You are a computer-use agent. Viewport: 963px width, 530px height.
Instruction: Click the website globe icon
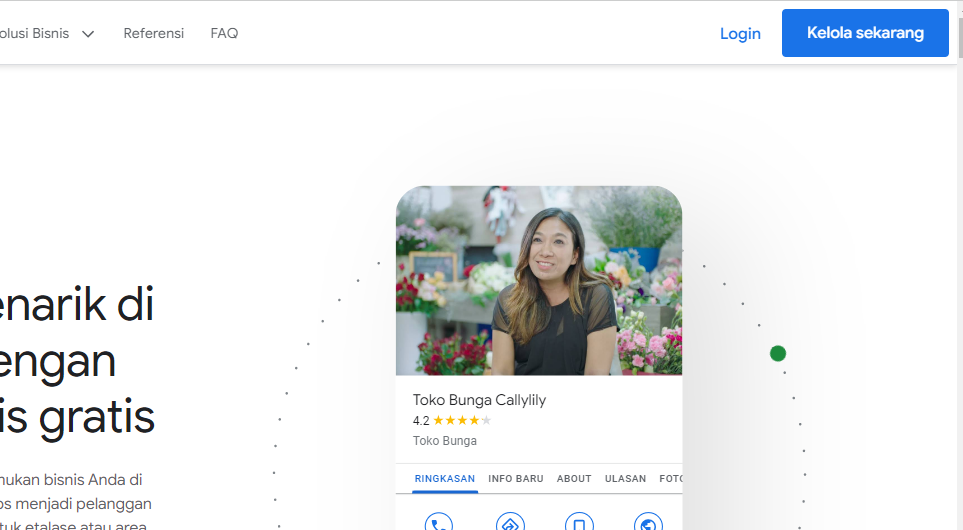[648, 521]
